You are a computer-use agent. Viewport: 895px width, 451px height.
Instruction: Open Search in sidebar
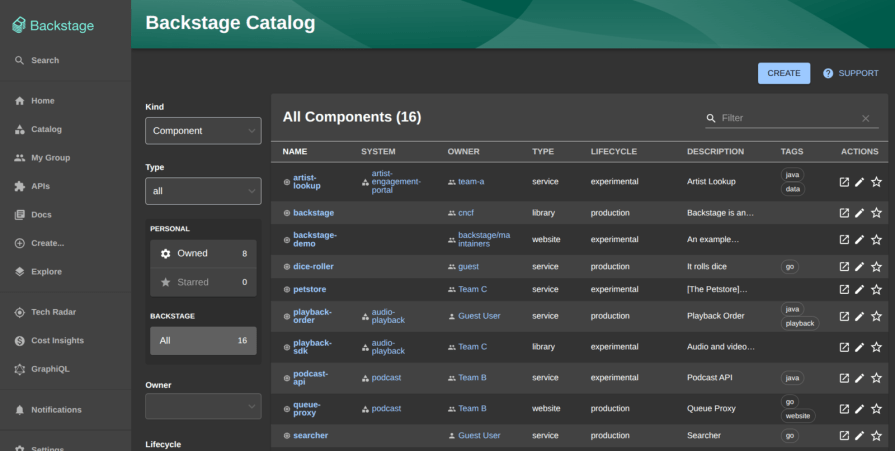click(x=37, y=60)
